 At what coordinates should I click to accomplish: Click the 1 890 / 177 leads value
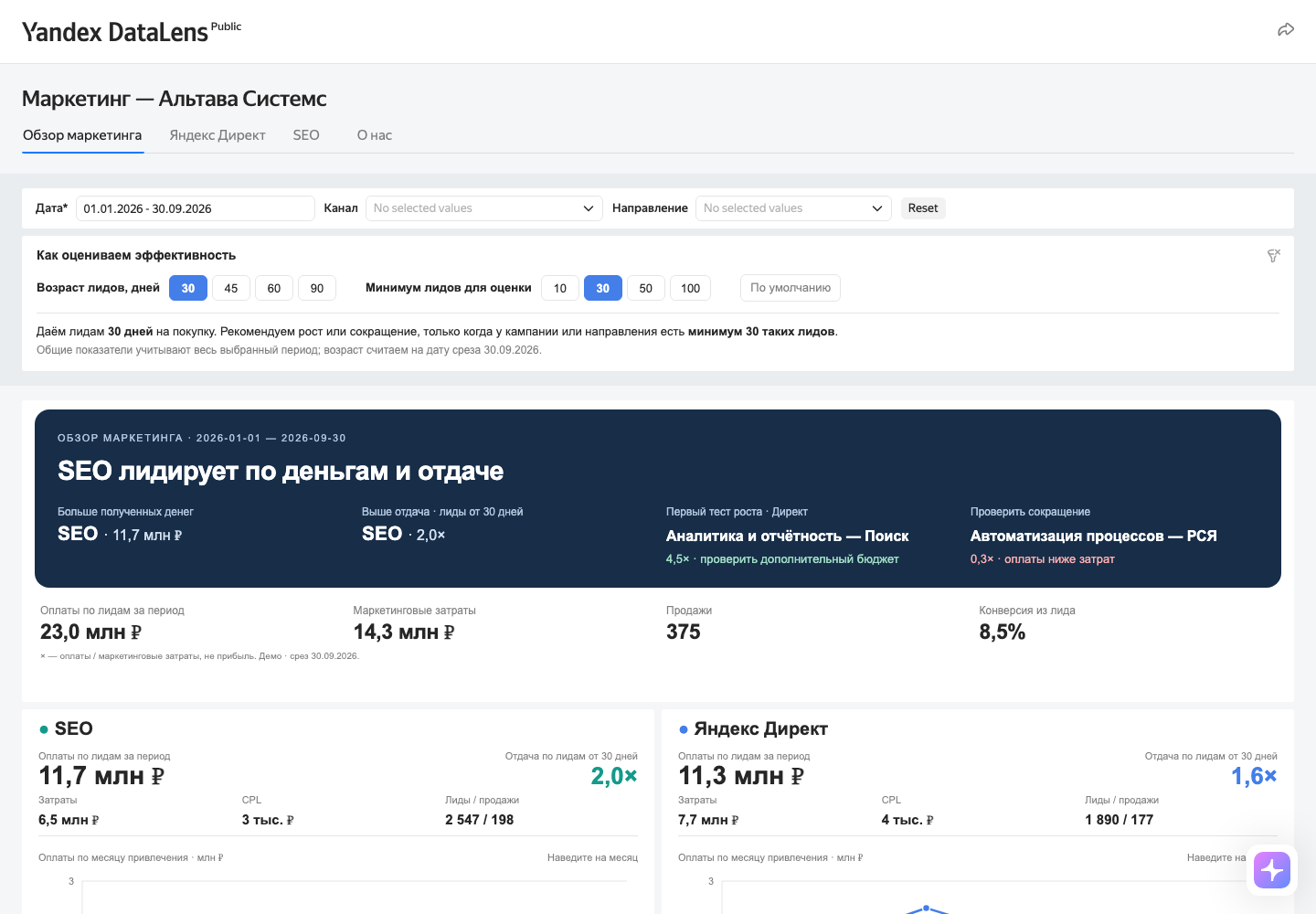[x=1120, y=820]
